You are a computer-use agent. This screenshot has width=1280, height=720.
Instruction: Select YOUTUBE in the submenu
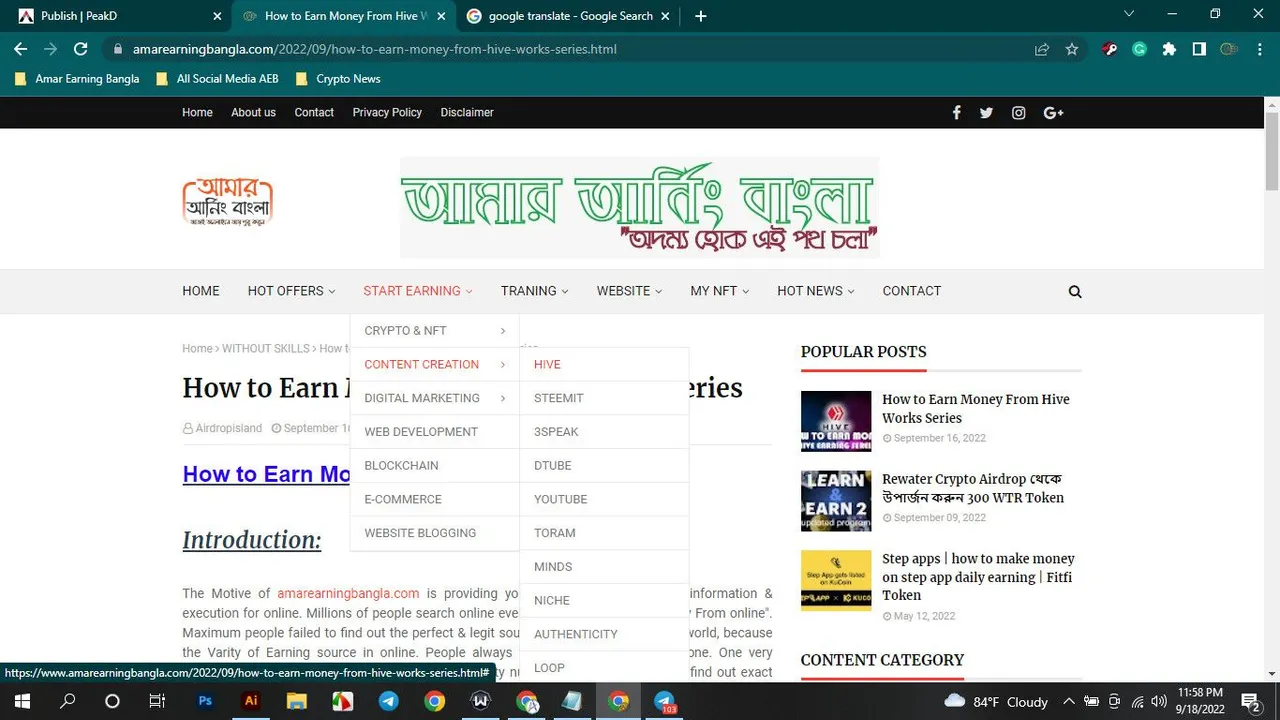coord(604,499)
